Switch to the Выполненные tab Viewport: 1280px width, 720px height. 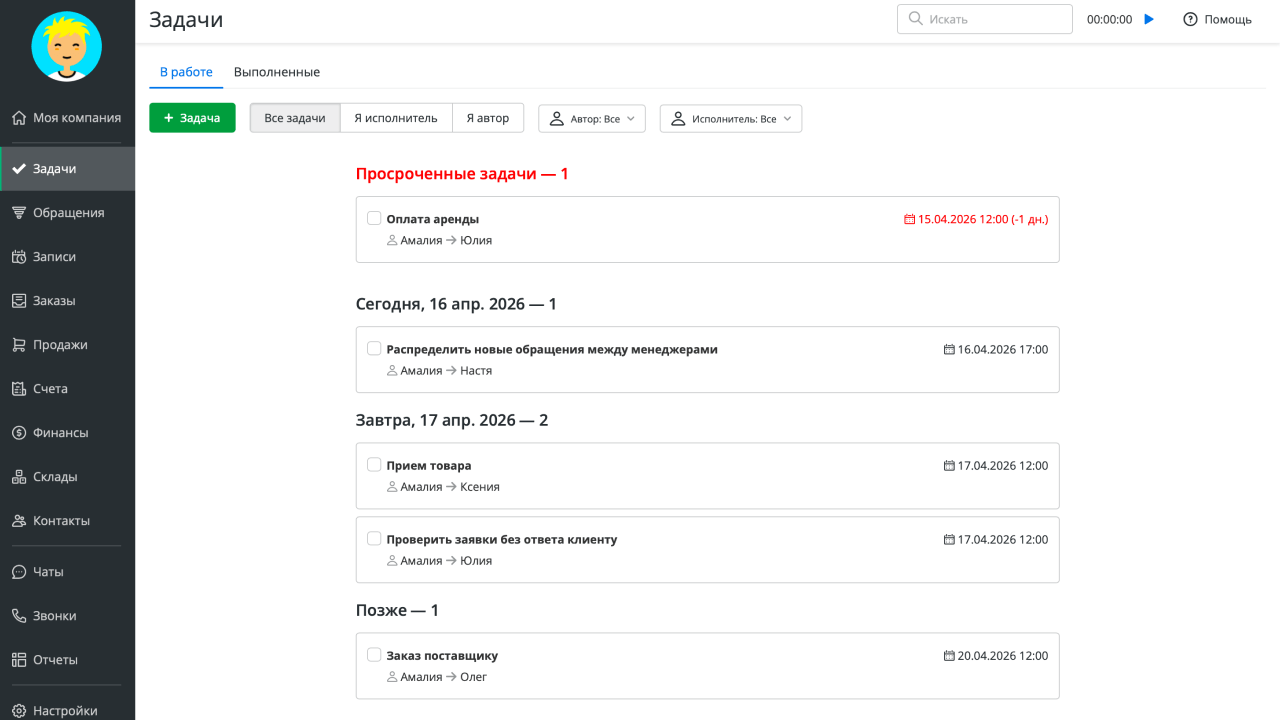coord(276,71)
